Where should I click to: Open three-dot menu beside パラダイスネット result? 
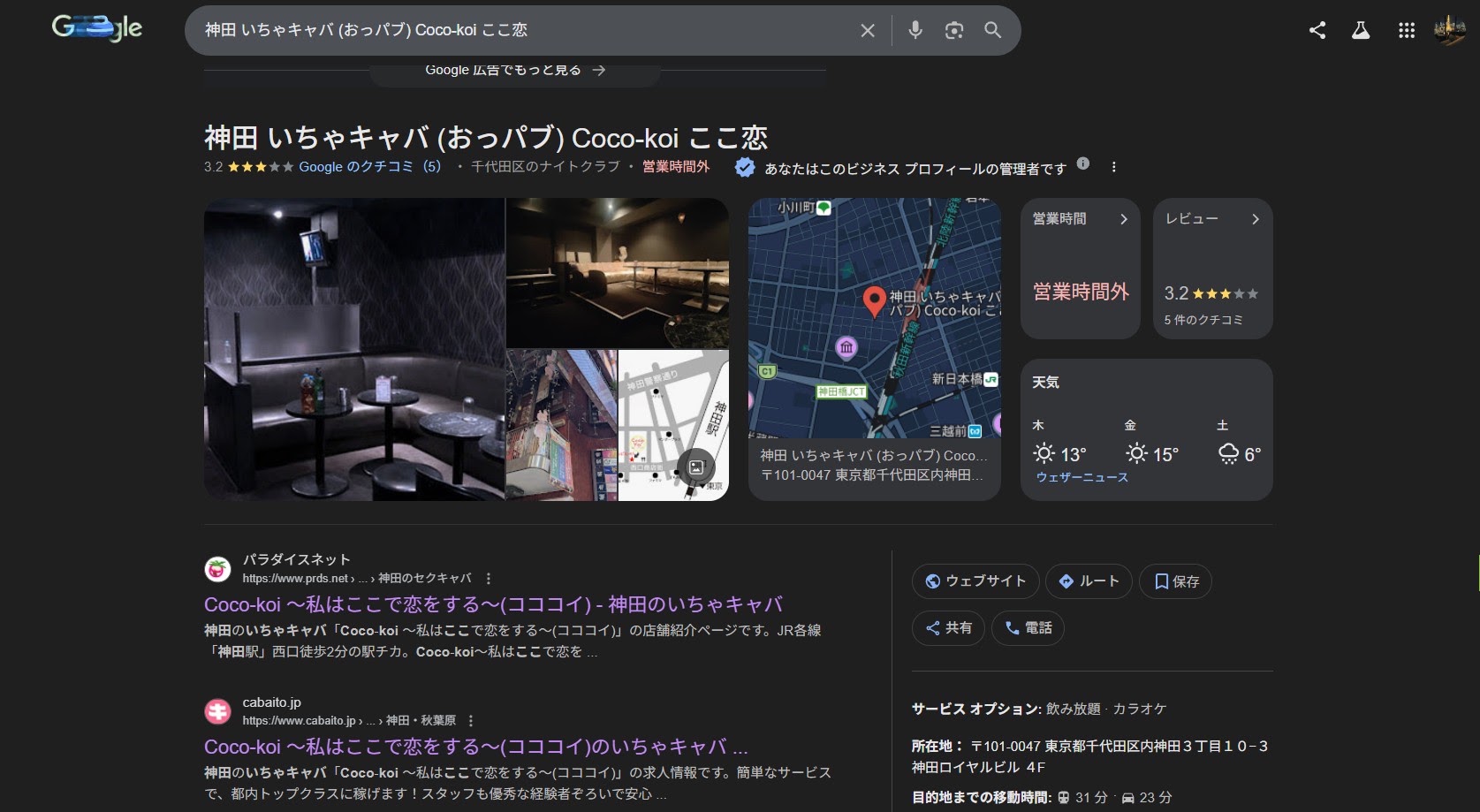pyautogui.click(x=489, y=579)
